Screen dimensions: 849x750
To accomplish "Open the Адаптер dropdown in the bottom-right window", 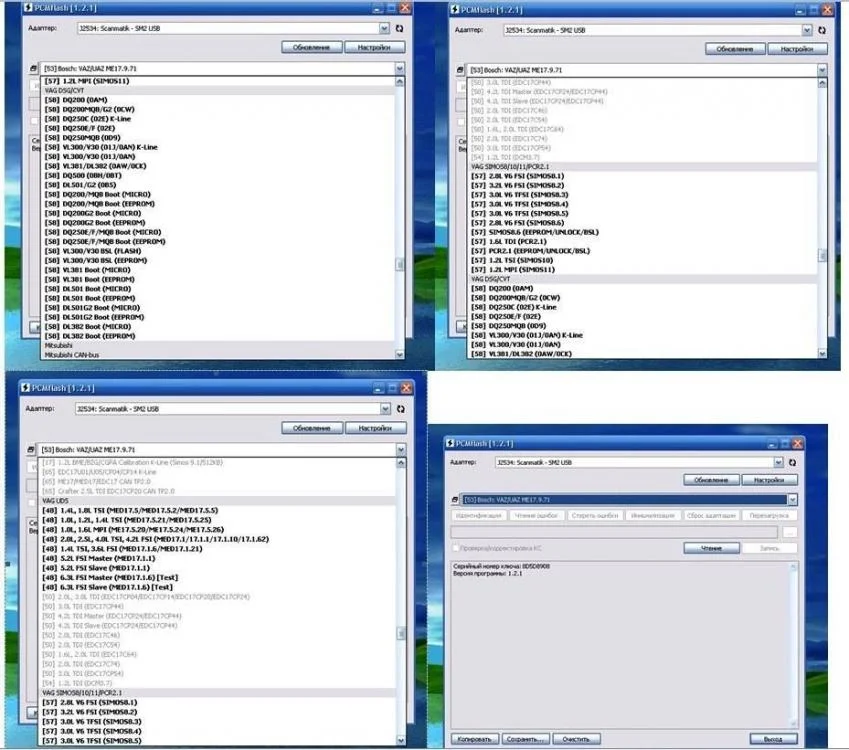I will click(x=778, y=462).
